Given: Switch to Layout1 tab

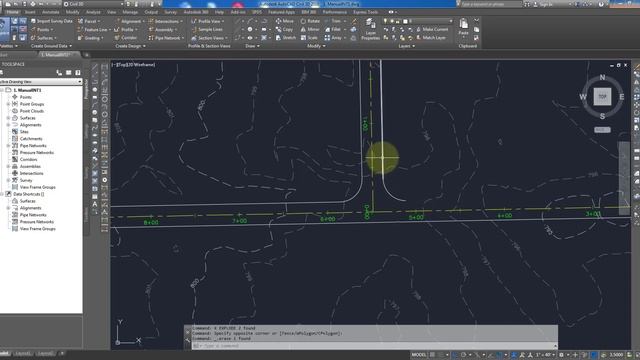Looking at the screenshot, I should click(23, 353).
